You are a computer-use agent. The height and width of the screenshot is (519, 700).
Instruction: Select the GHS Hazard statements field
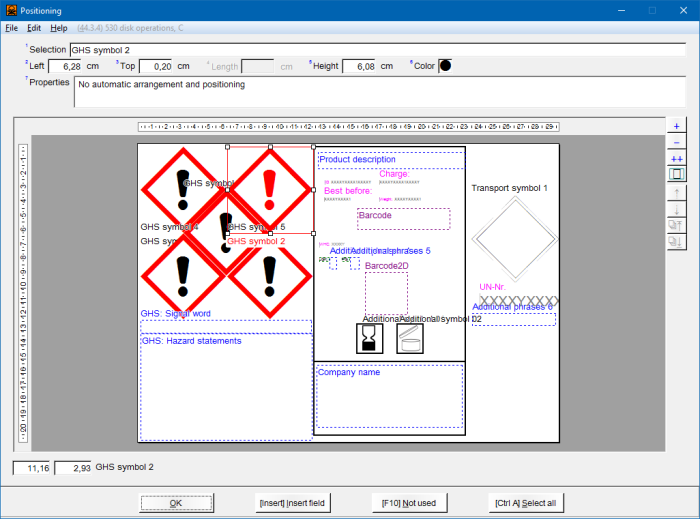[225, 386]
